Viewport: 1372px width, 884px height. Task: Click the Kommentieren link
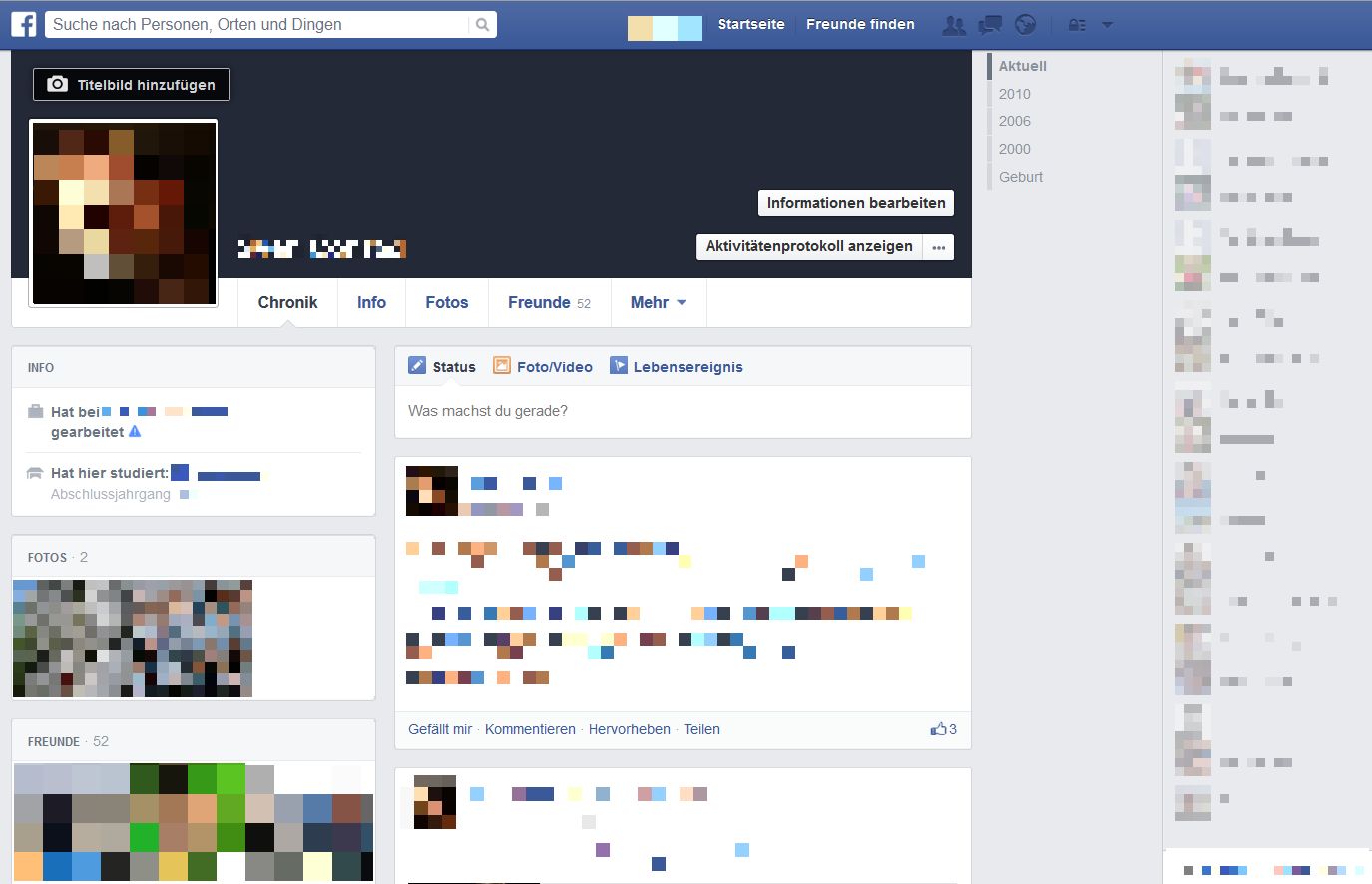pos(530,729)
